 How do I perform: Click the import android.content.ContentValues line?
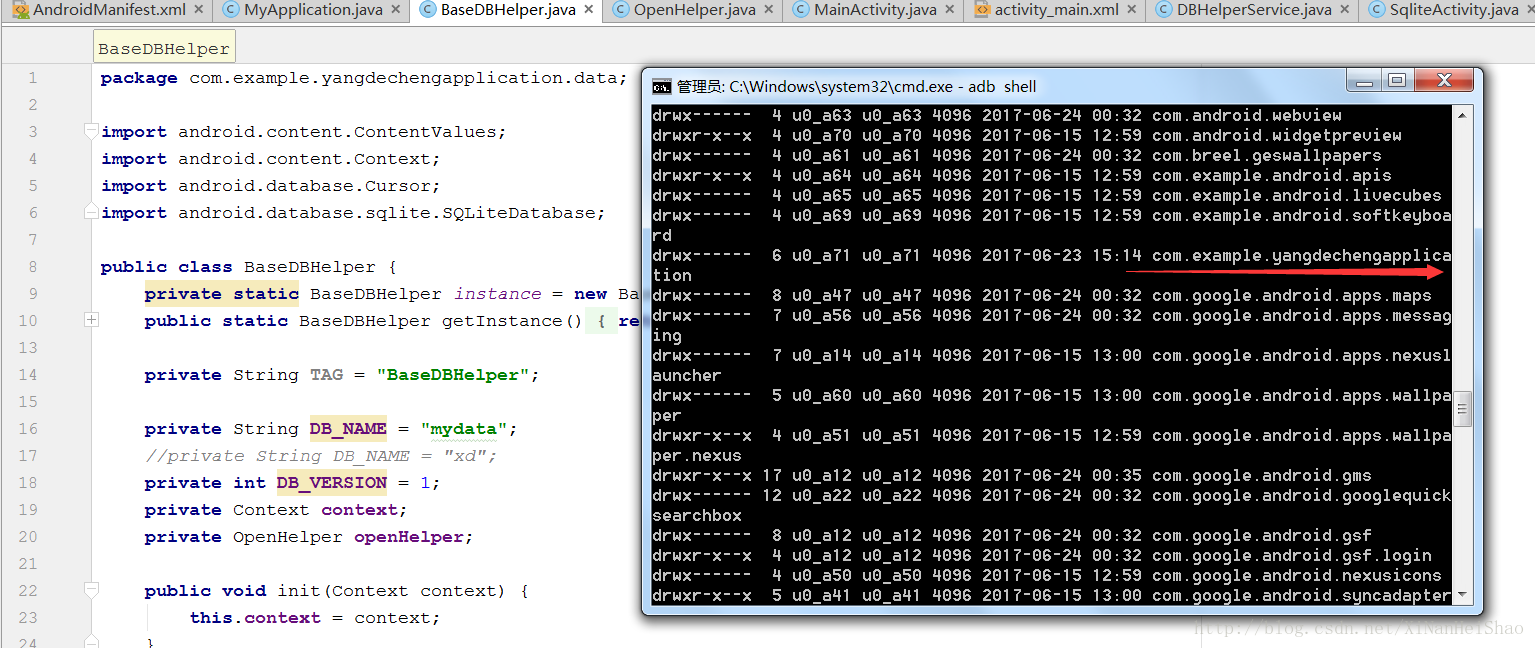304,131
